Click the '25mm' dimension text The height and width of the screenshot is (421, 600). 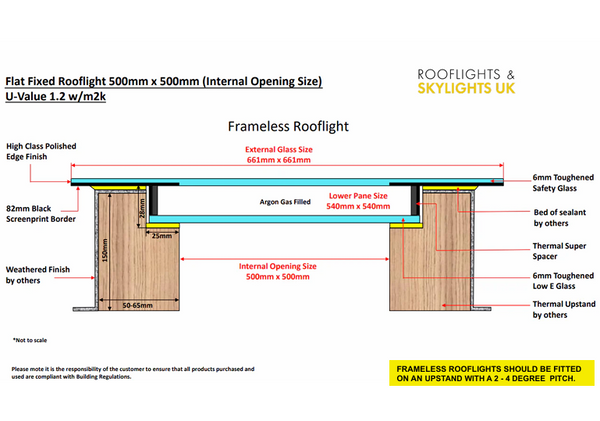162,236
